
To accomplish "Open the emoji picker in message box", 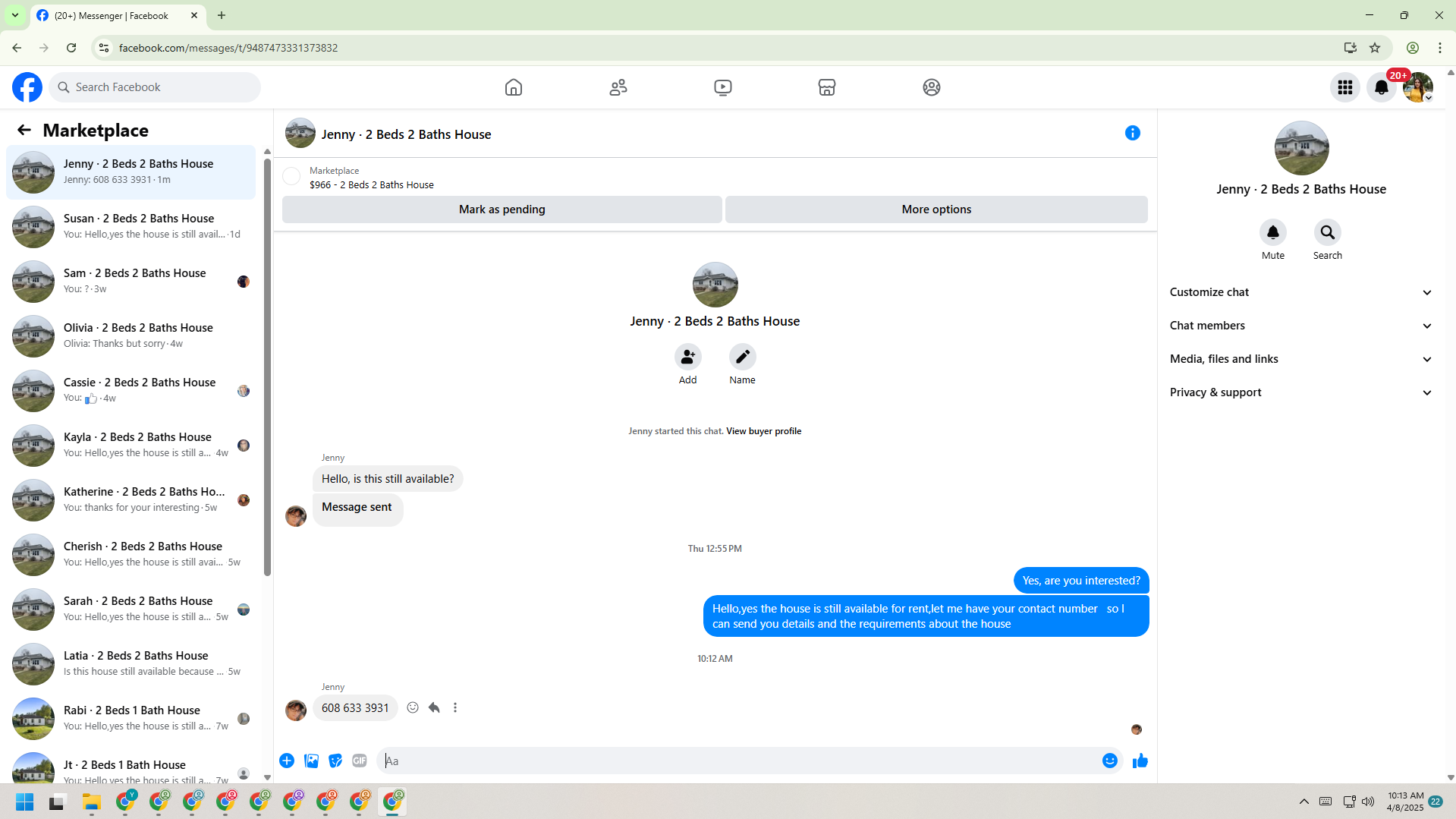I will pos(1110,761).
